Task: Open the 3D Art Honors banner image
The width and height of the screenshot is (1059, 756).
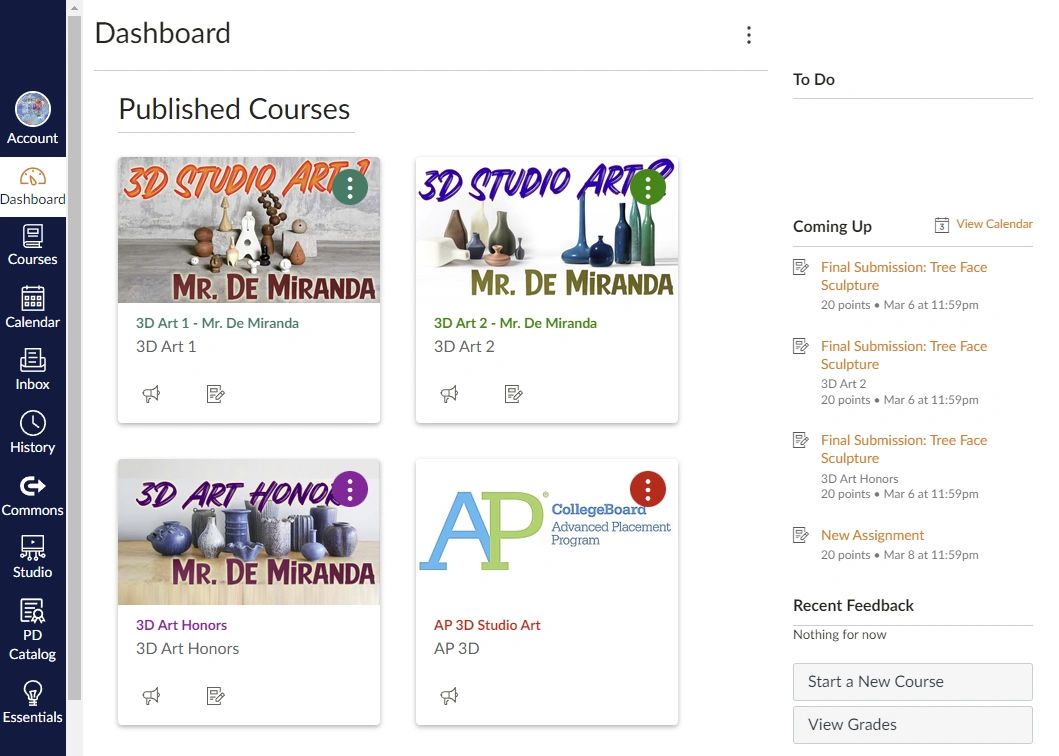Action: point(249,532)
